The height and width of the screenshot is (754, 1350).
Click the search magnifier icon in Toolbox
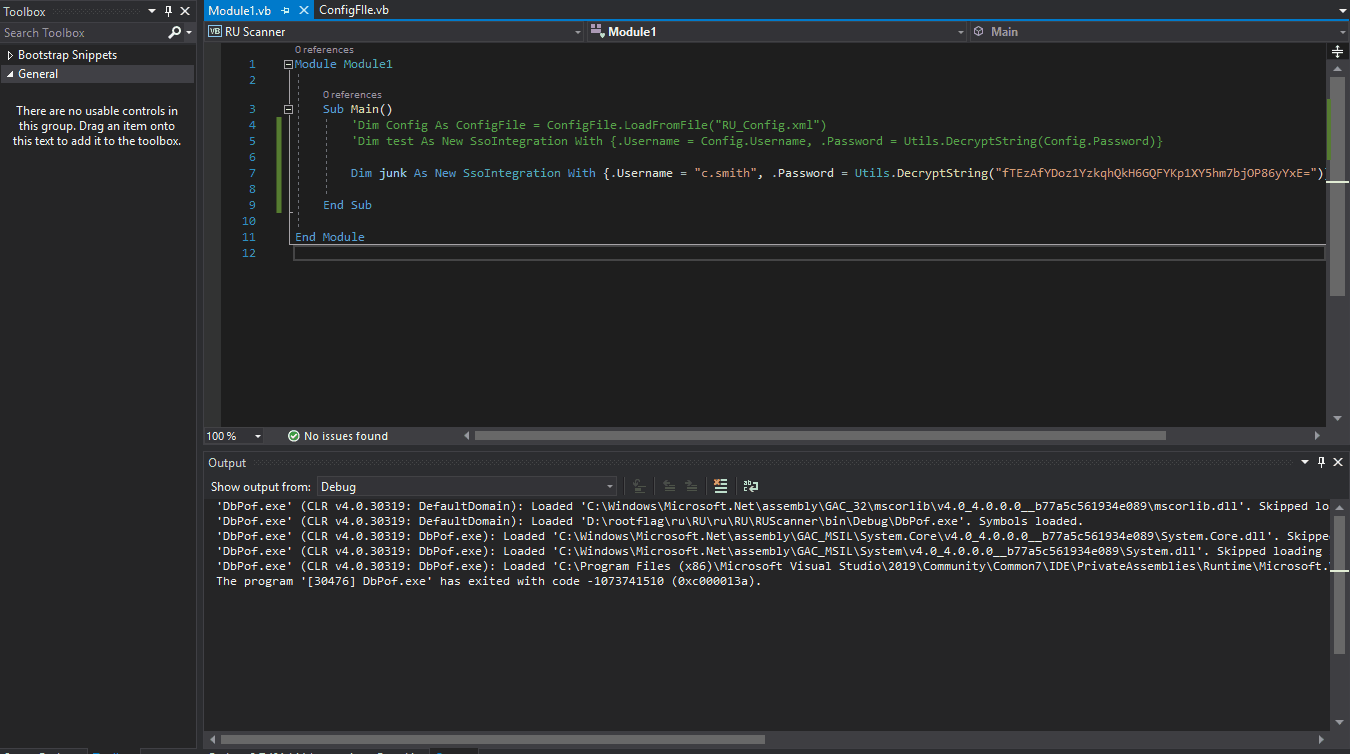(175, 33)
